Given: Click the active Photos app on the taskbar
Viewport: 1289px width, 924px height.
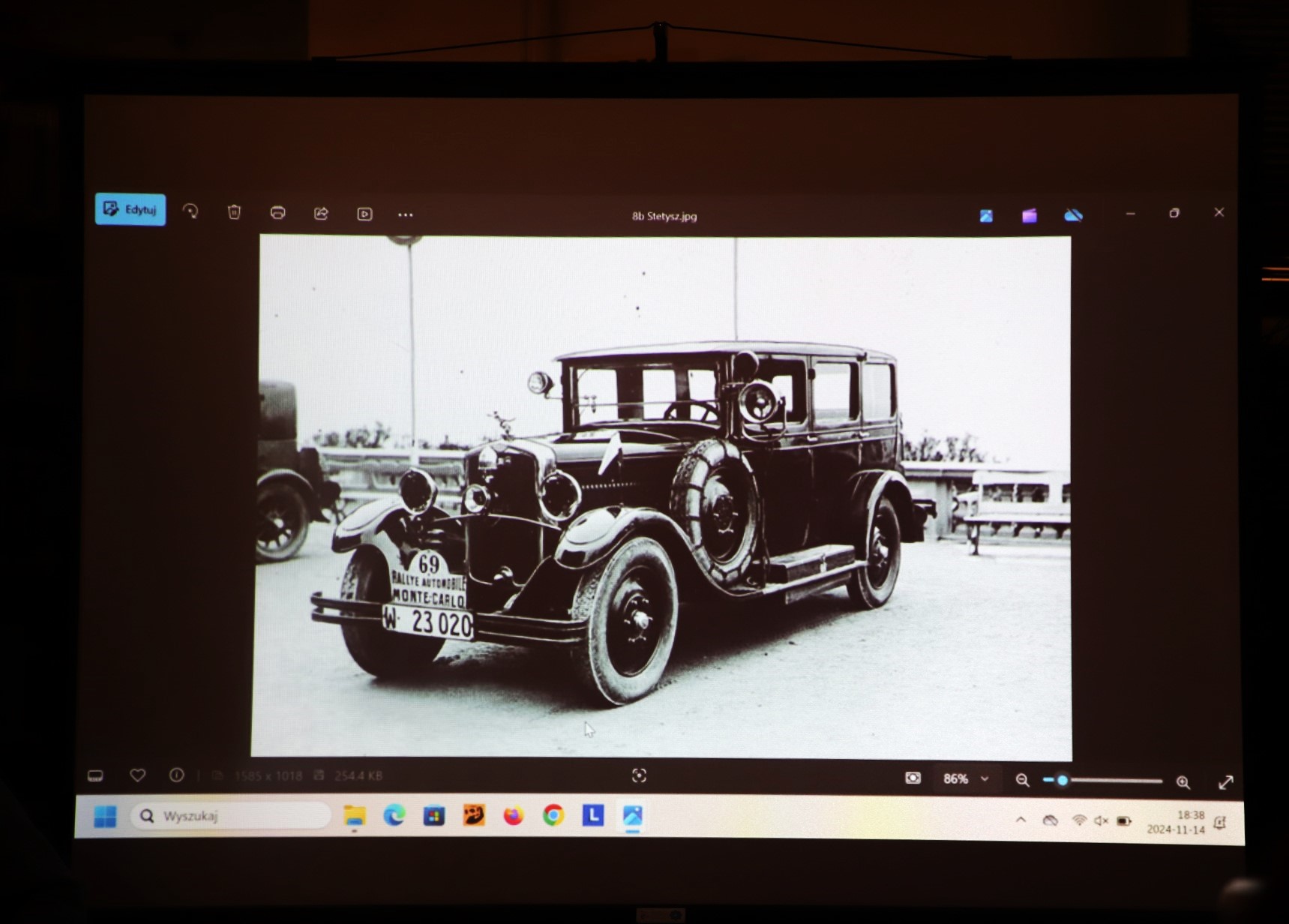Looking at the screenshot, I should click(x=633, y=816).
